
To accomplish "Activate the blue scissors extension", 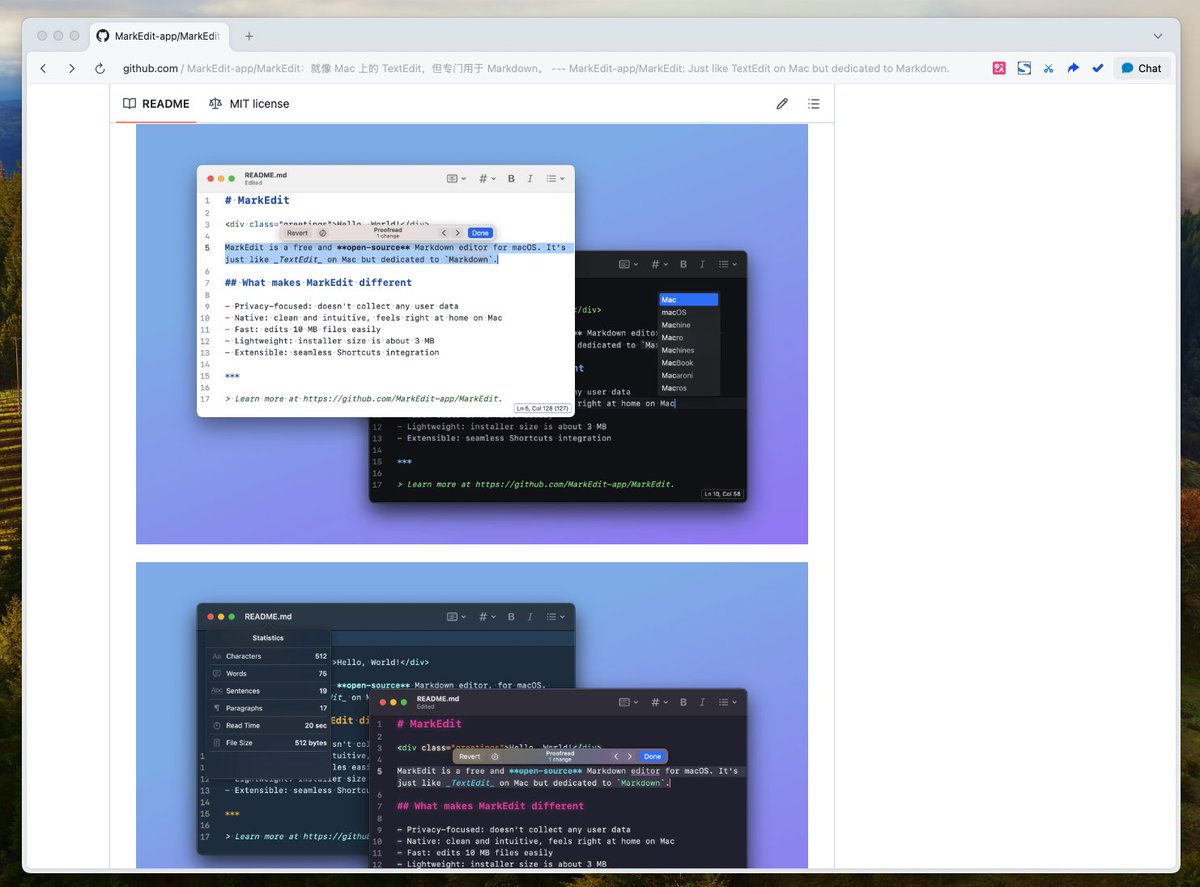I will pyautogui.click(x=1048, y=68).
